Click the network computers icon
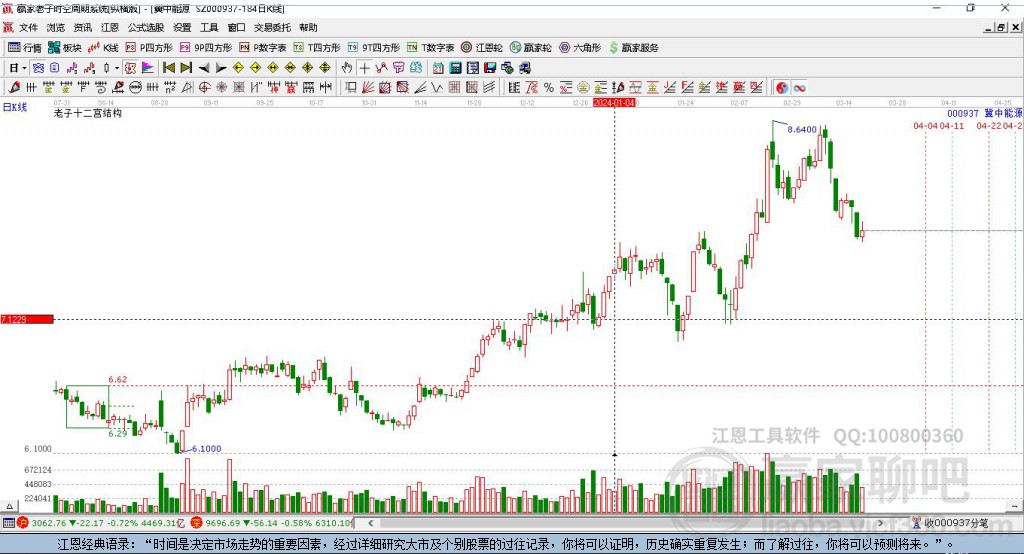Image resolution: width=1024 pixels, height=554 pixels. click(x=507, y=68)
